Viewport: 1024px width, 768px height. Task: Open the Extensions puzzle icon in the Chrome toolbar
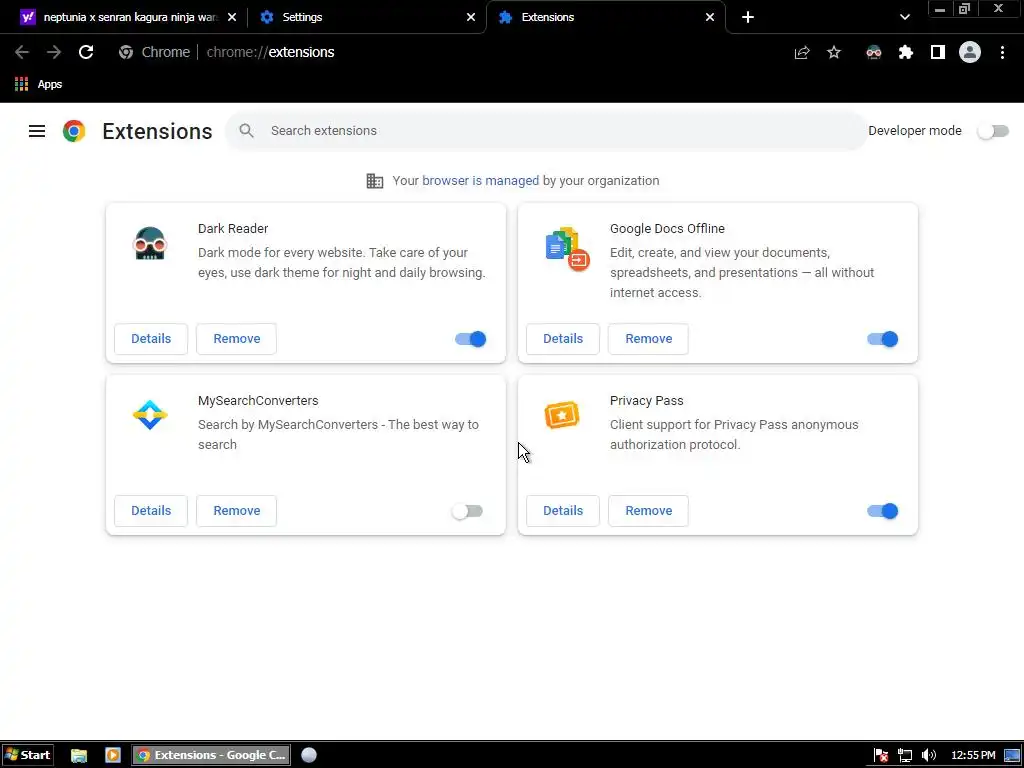click(905, 52)
